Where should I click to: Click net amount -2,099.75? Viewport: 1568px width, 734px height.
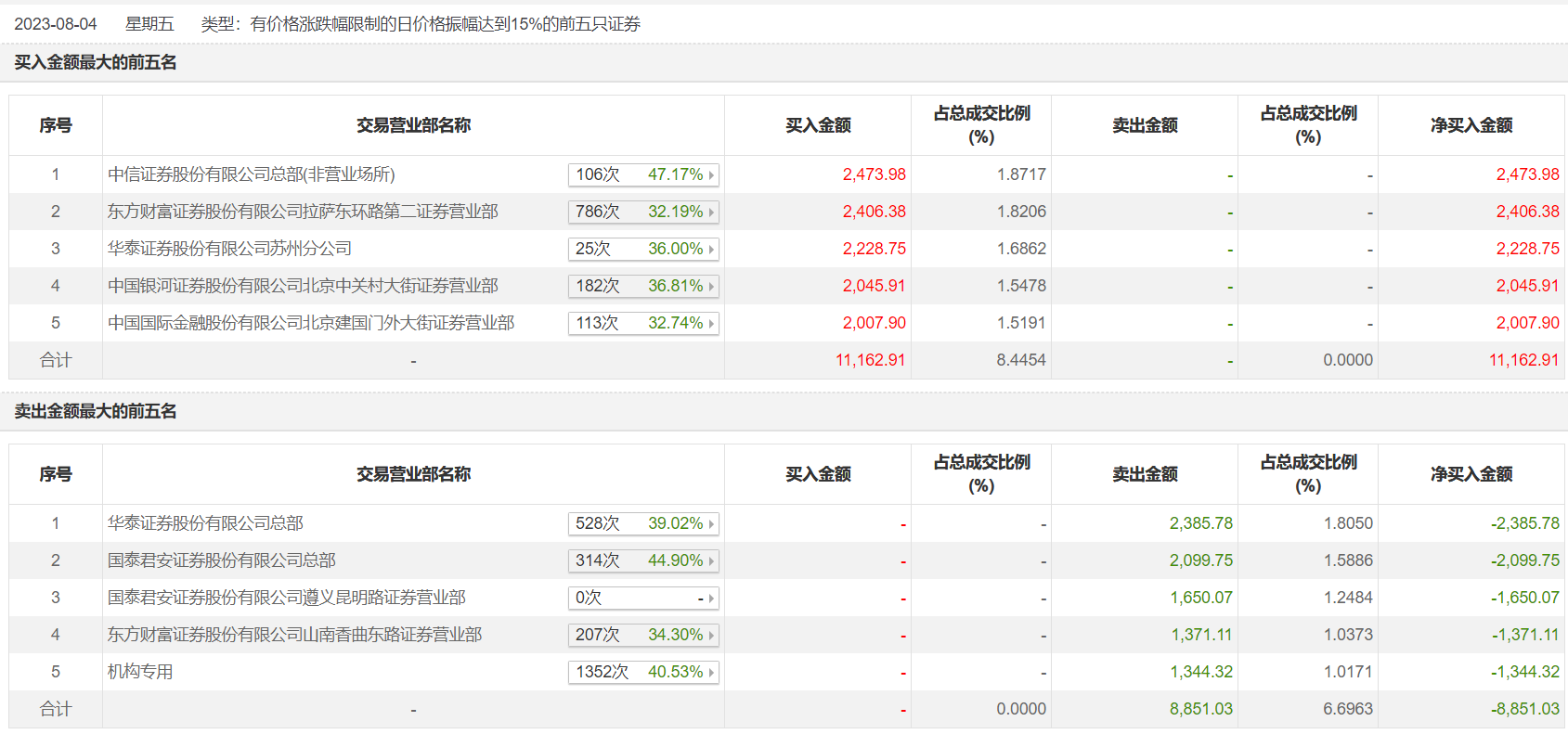coord(1525,560)
